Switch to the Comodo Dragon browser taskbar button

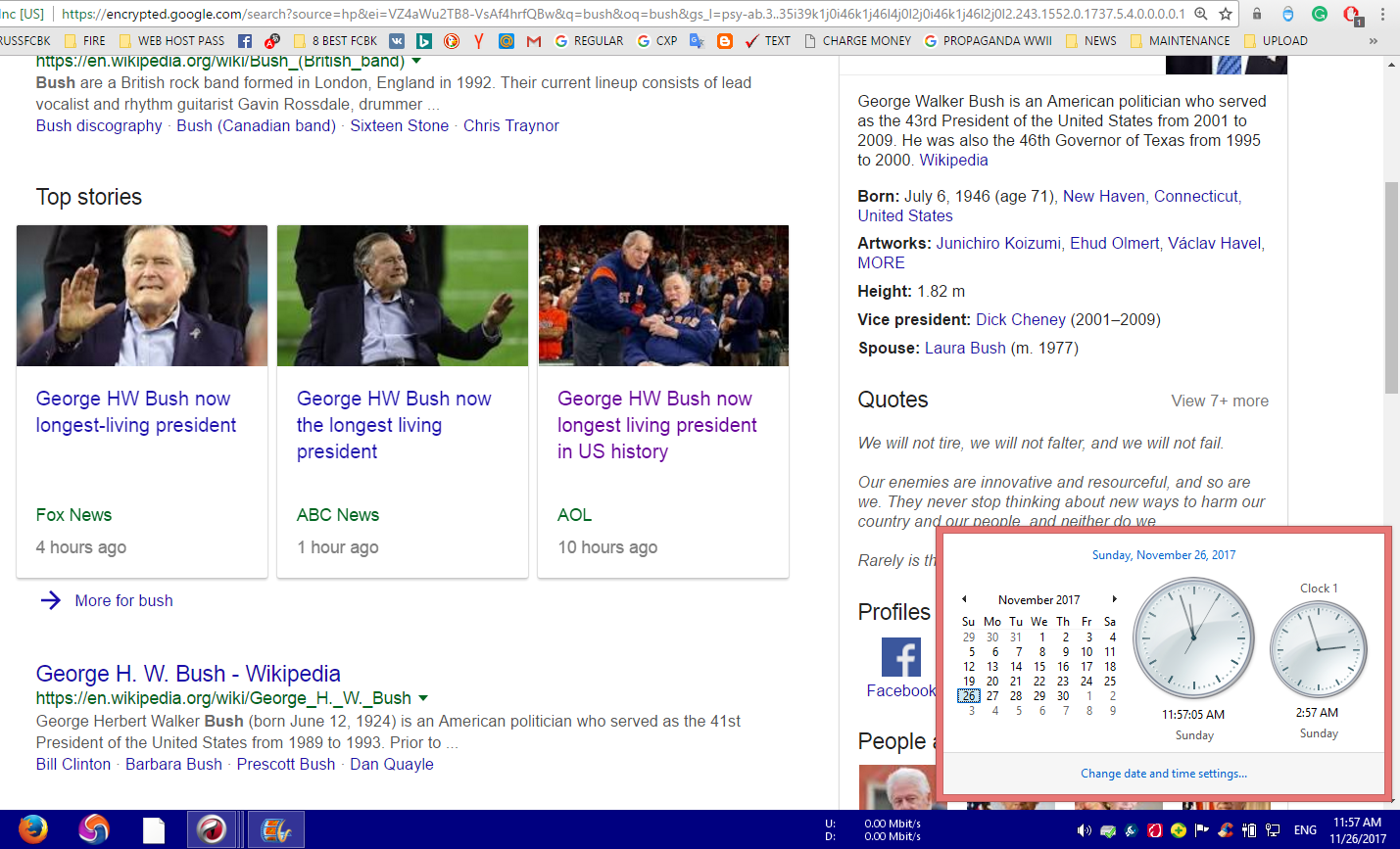point(212,830)
